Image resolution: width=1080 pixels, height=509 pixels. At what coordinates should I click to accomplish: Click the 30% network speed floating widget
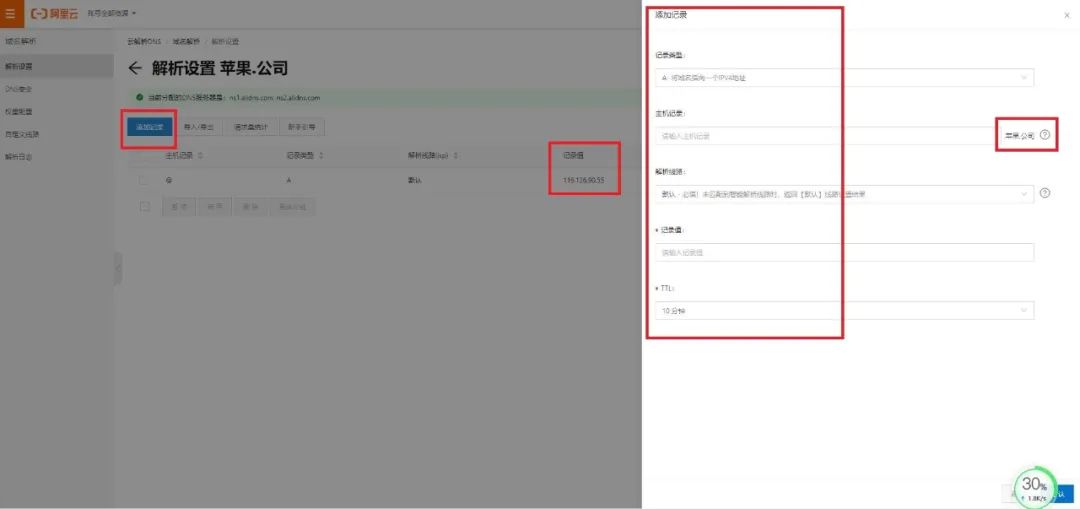(1034, 486)
